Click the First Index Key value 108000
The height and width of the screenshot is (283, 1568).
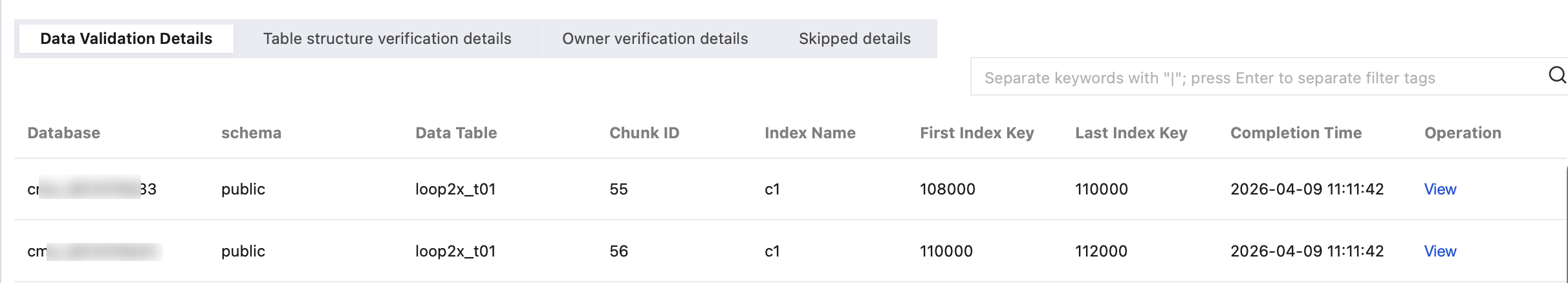pos(948,189)
